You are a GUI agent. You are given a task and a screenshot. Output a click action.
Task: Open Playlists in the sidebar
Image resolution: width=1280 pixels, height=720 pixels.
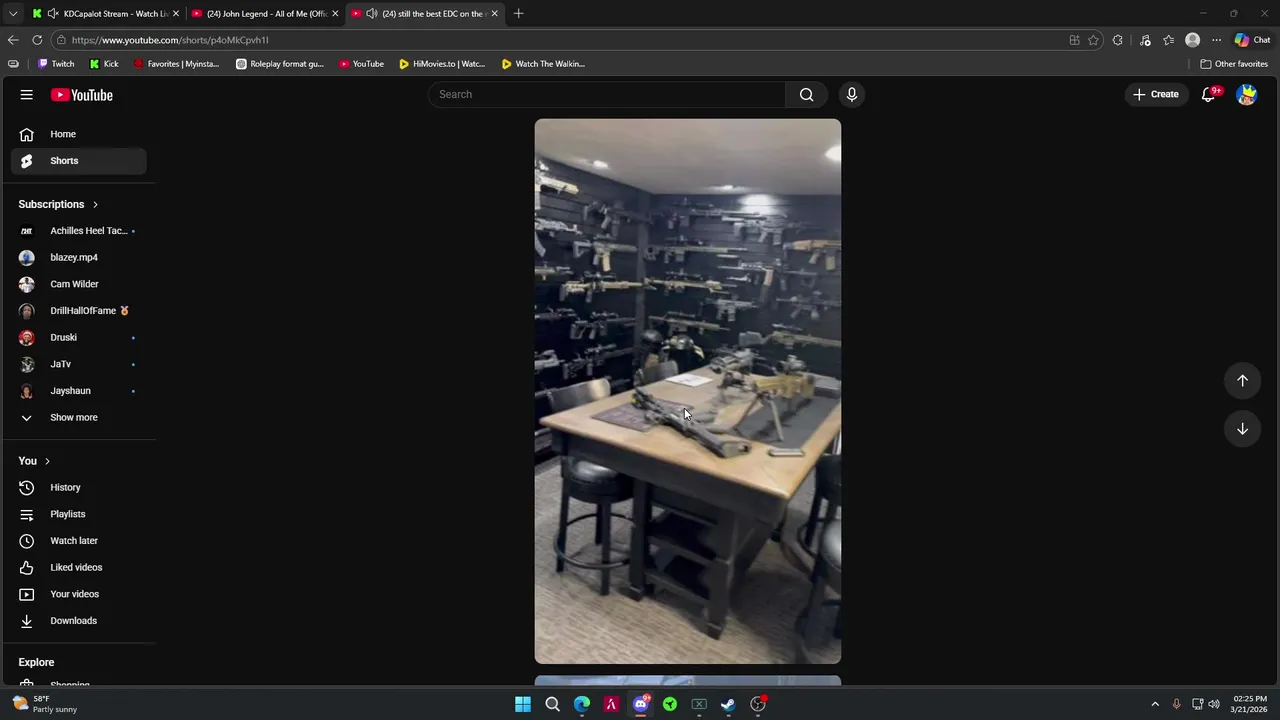tap(79, 514)
